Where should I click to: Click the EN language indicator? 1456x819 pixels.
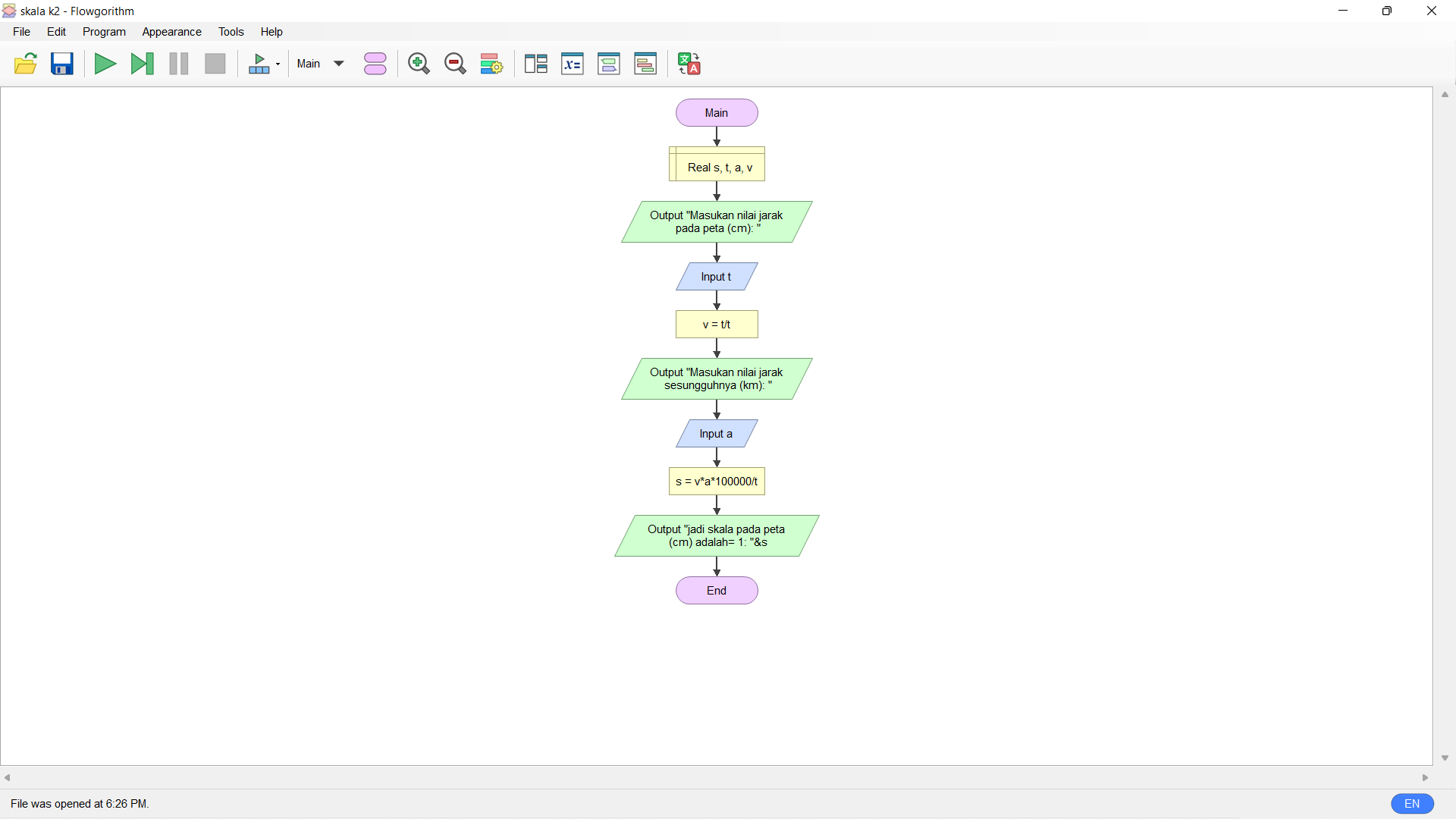(x=1412, y=803)
